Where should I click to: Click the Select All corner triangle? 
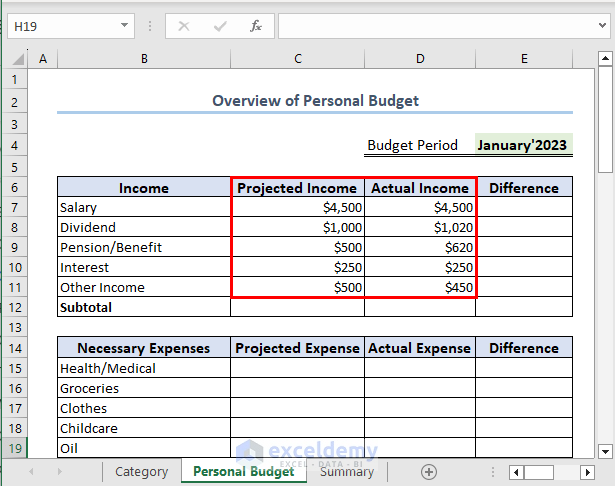[x=18, y=59]
